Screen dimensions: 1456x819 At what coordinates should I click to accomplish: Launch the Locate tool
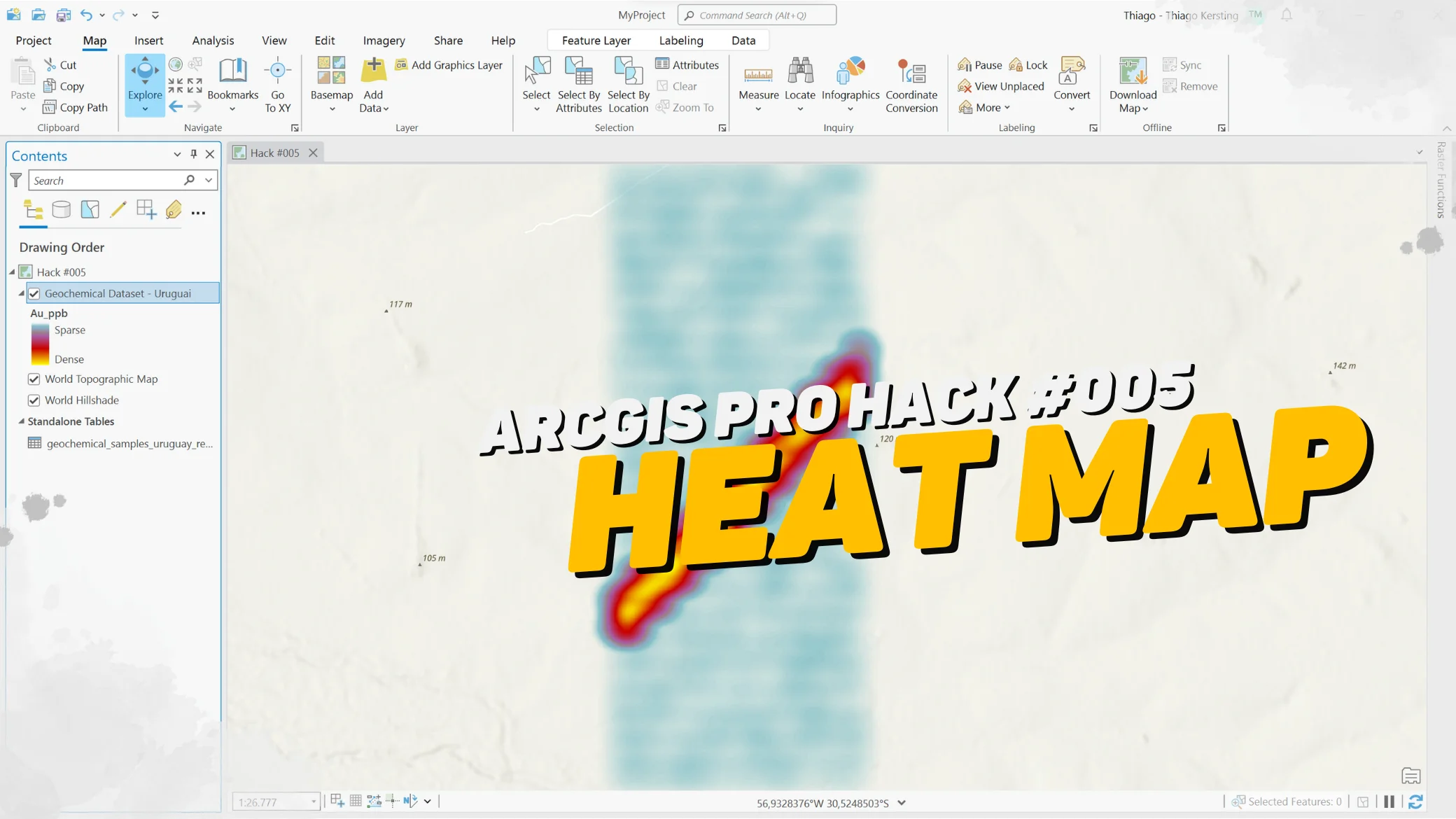click(800, 84)
